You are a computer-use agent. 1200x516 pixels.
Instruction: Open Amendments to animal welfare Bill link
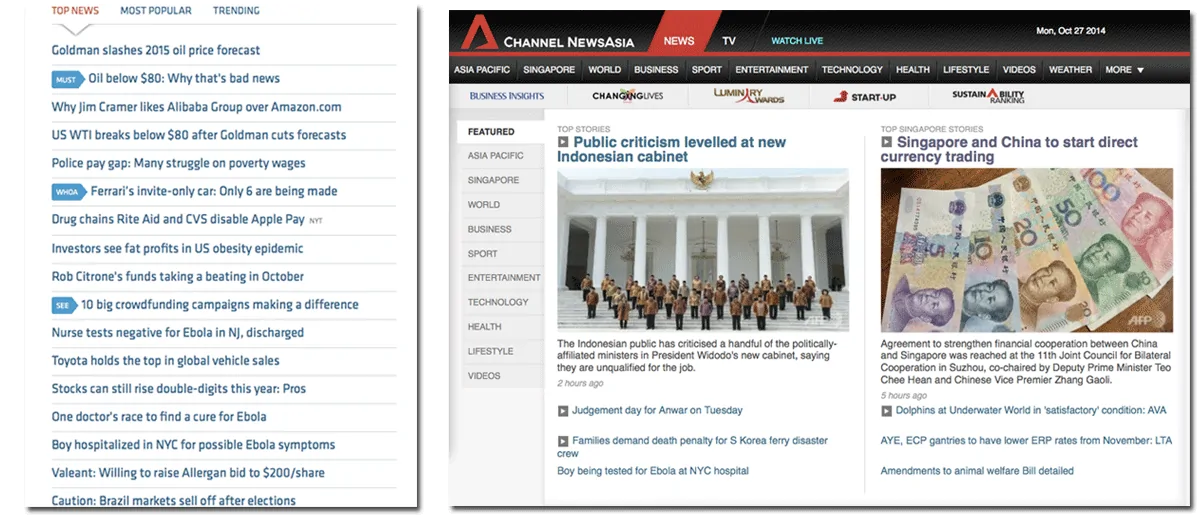pos(977,471)
